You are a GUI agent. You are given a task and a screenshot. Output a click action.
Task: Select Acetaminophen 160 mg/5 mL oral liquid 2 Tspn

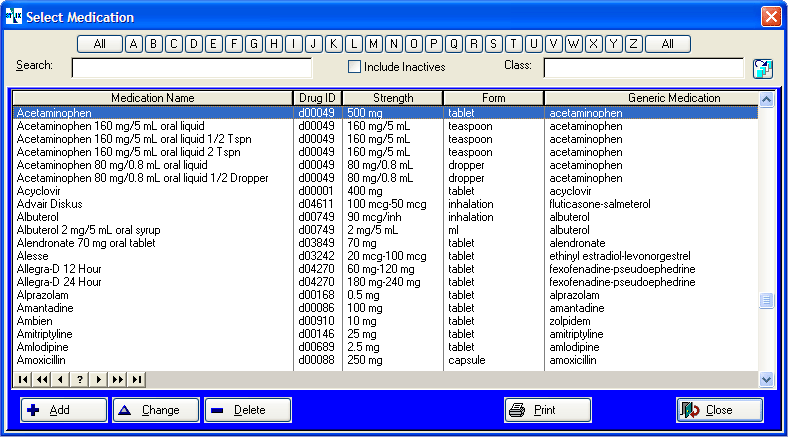pyautogui.click(x=385, y=152)
